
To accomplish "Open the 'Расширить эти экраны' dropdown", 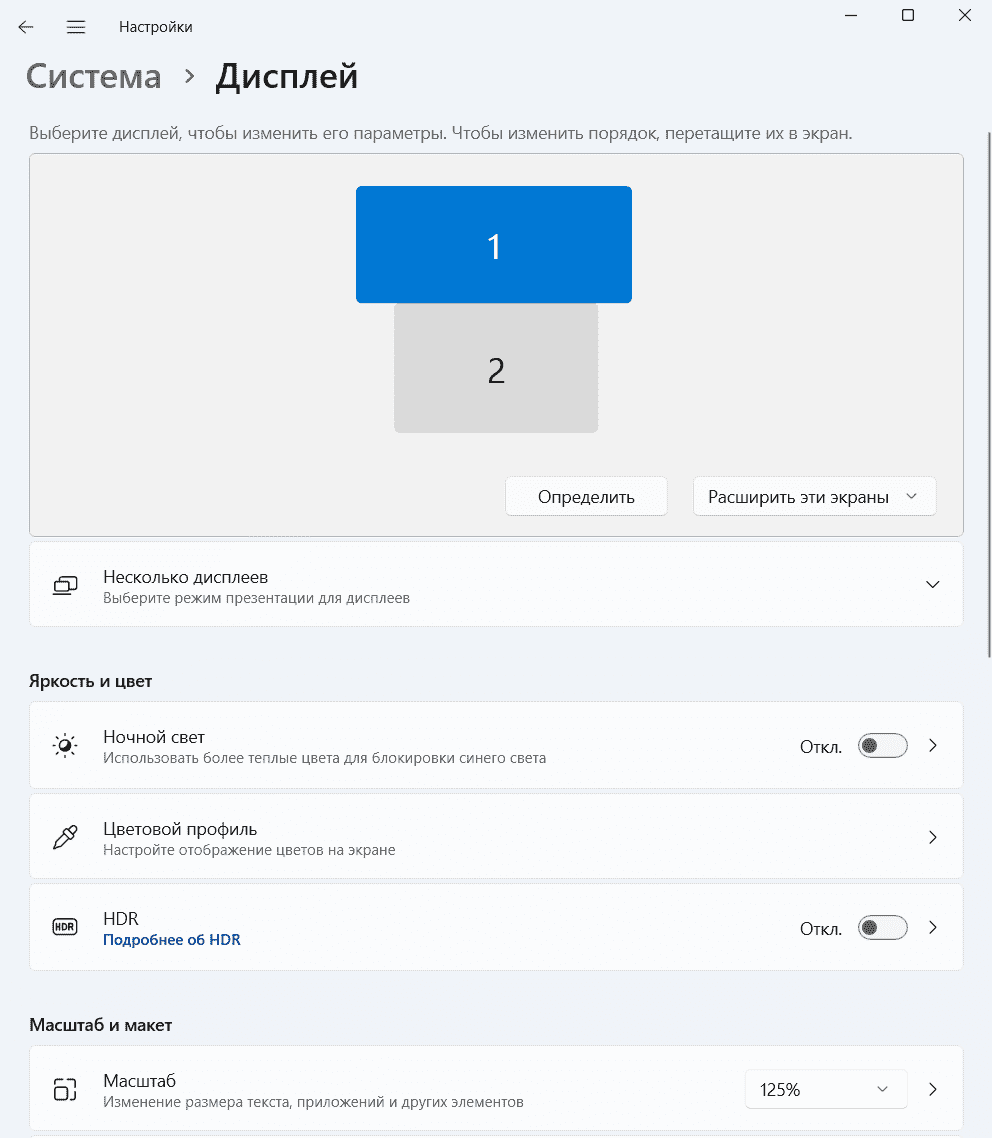I will click(814, 496).
